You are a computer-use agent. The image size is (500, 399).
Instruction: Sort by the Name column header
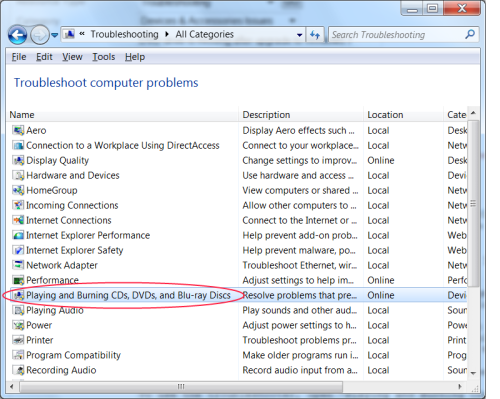123,115
